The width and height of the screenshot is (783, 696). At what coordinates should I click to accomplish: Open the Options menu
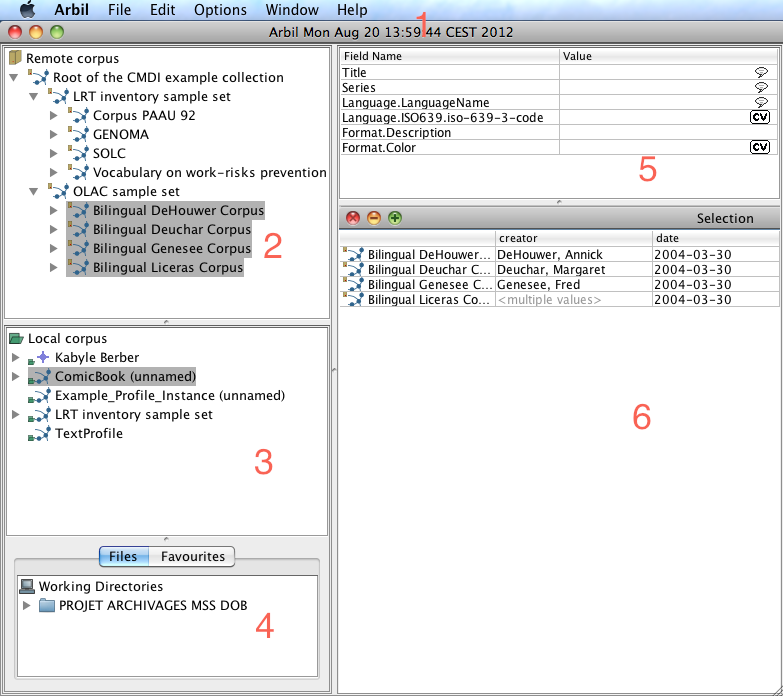click(220, 9)
